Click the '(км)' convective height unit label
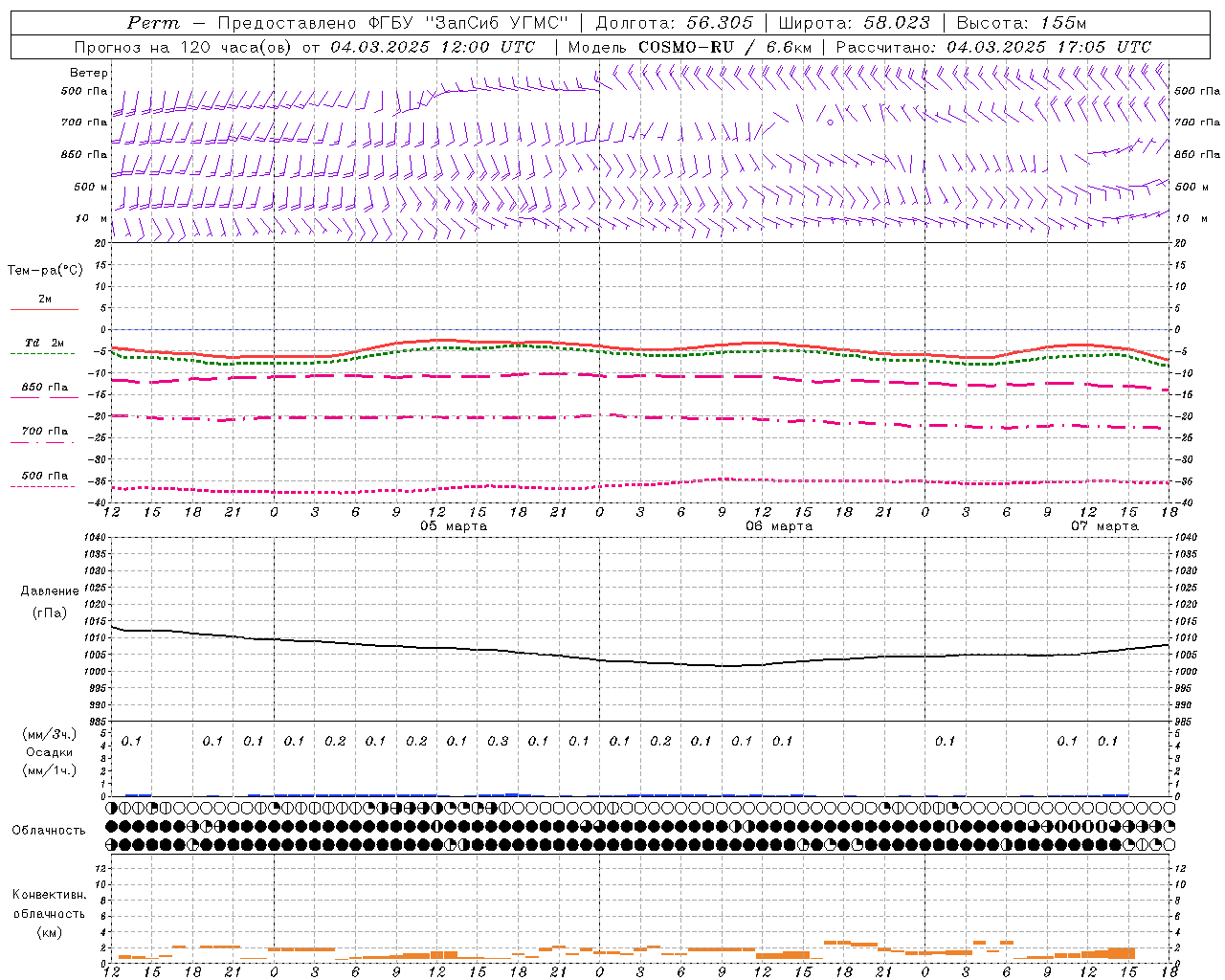This screenshot has width=1225, height=980. [x=49, y=932]
